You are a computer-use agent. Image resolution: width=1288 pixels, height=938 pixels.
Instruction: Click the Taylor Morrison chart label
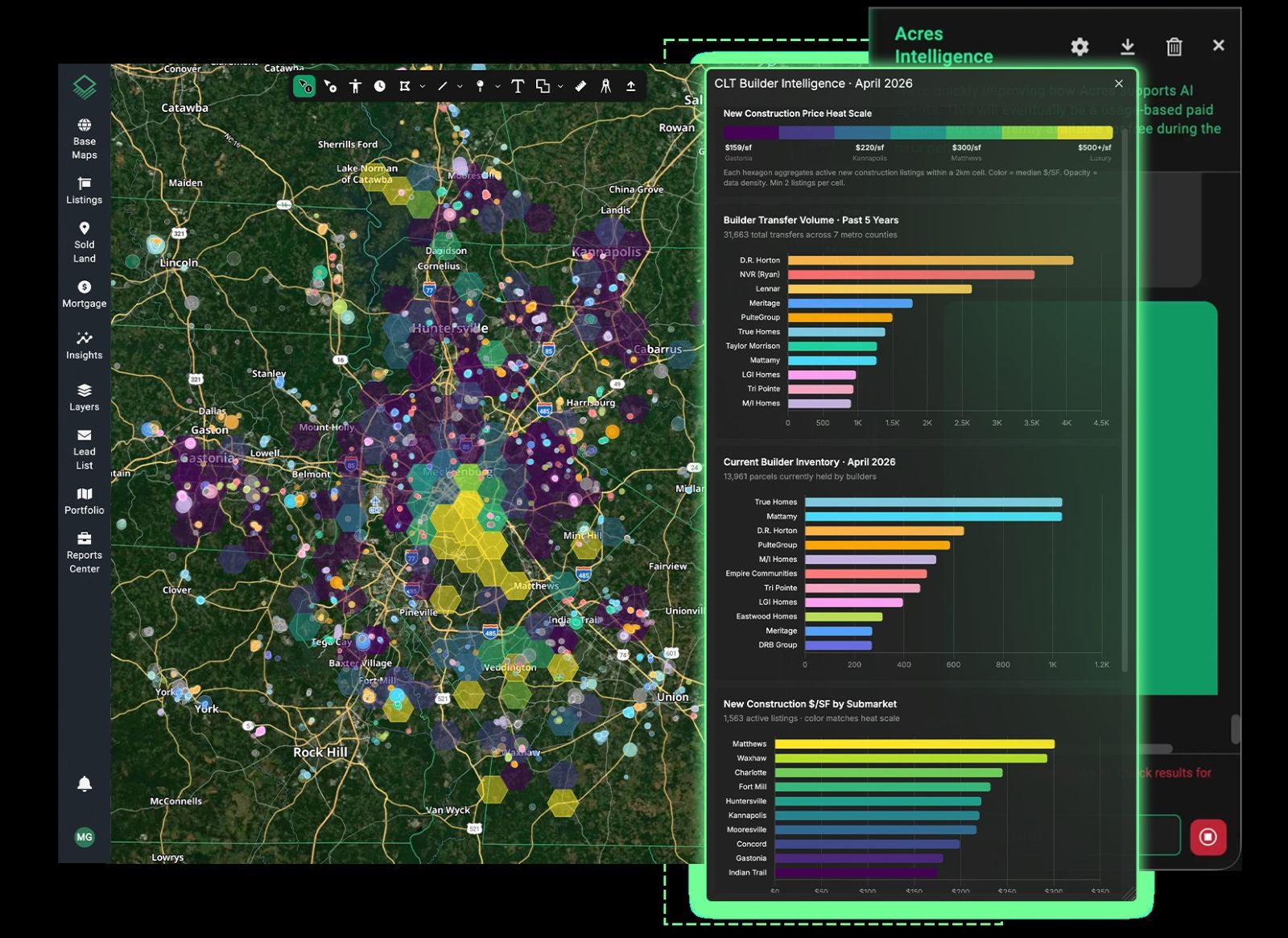(x=753, y=346)
